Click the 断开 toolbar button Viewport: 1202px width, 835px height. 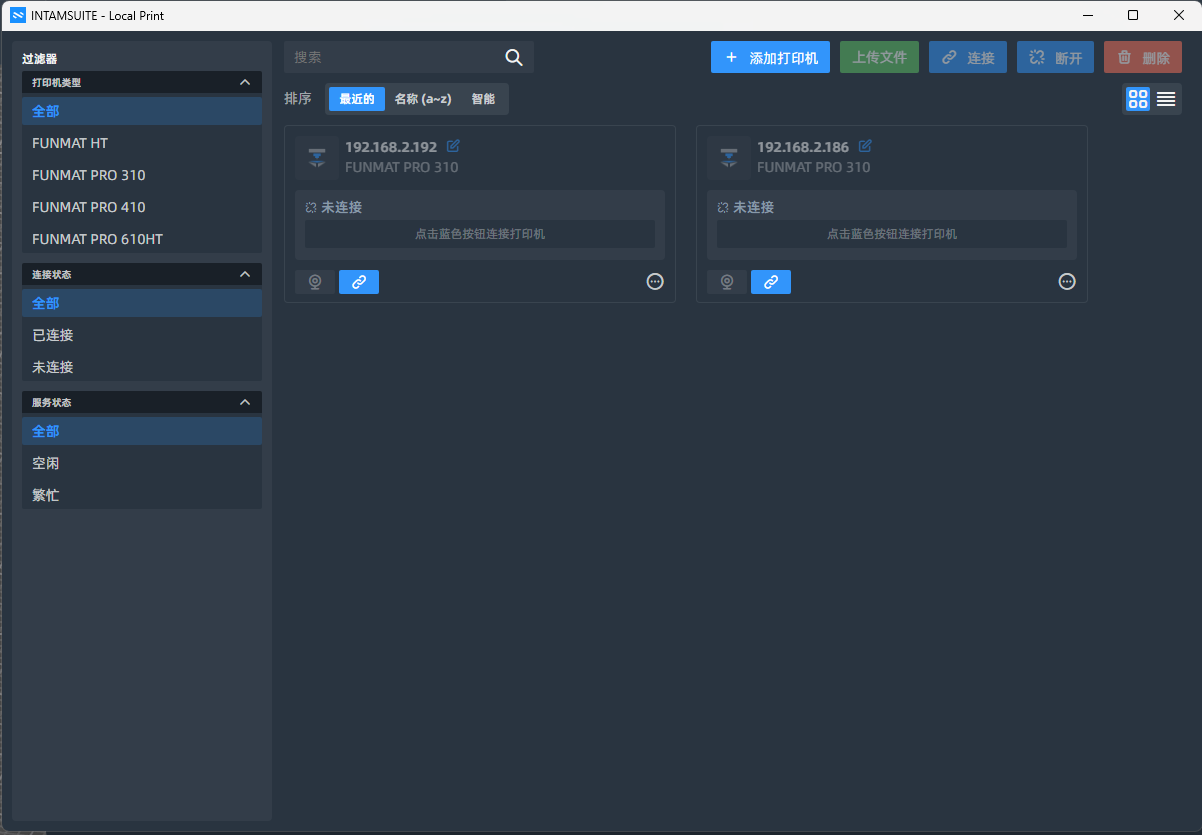(x=1055, y=57)
